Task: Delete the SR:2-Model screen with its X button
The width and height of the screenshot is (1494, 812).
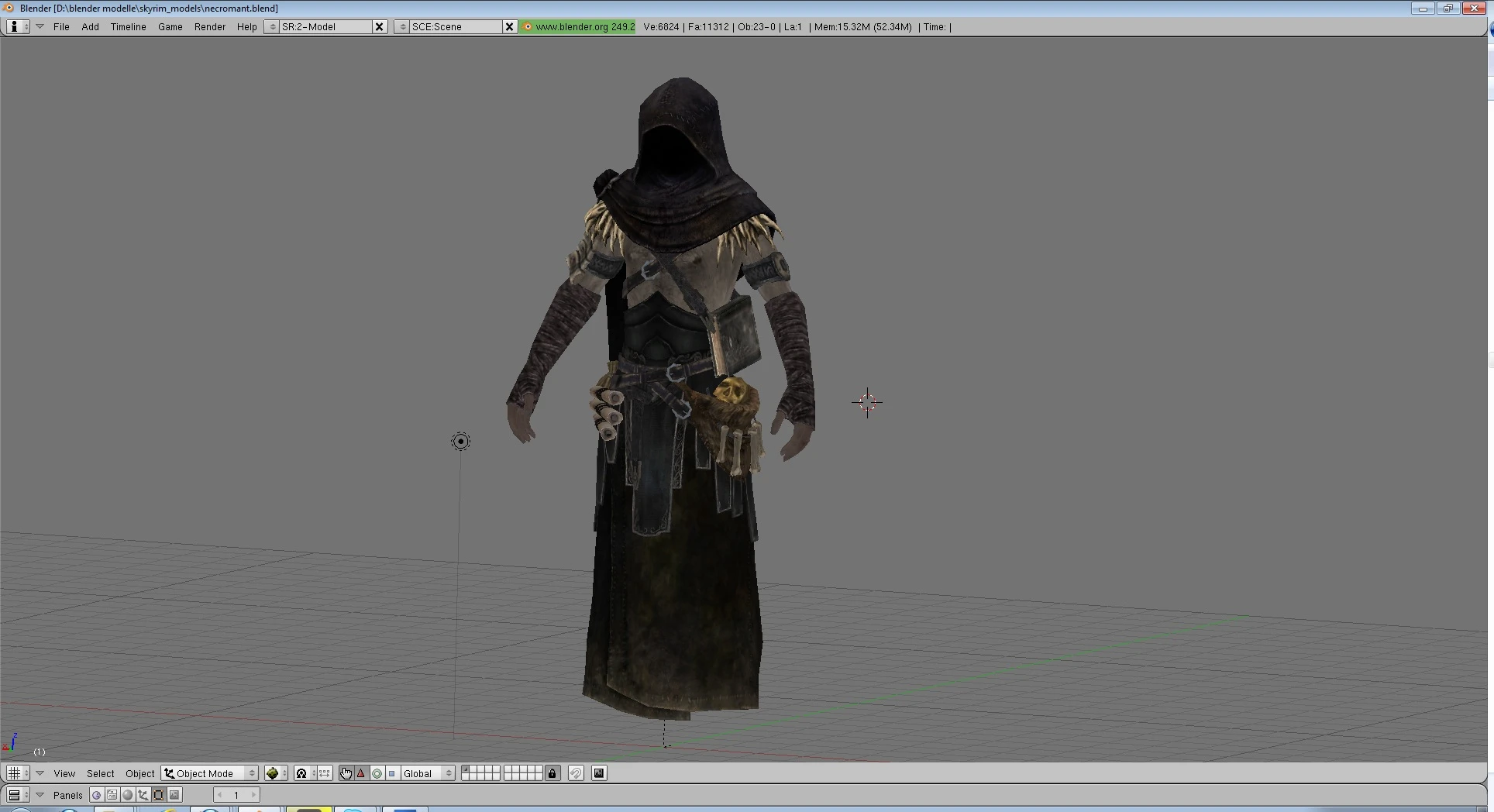Action: (x=379, y=26)
